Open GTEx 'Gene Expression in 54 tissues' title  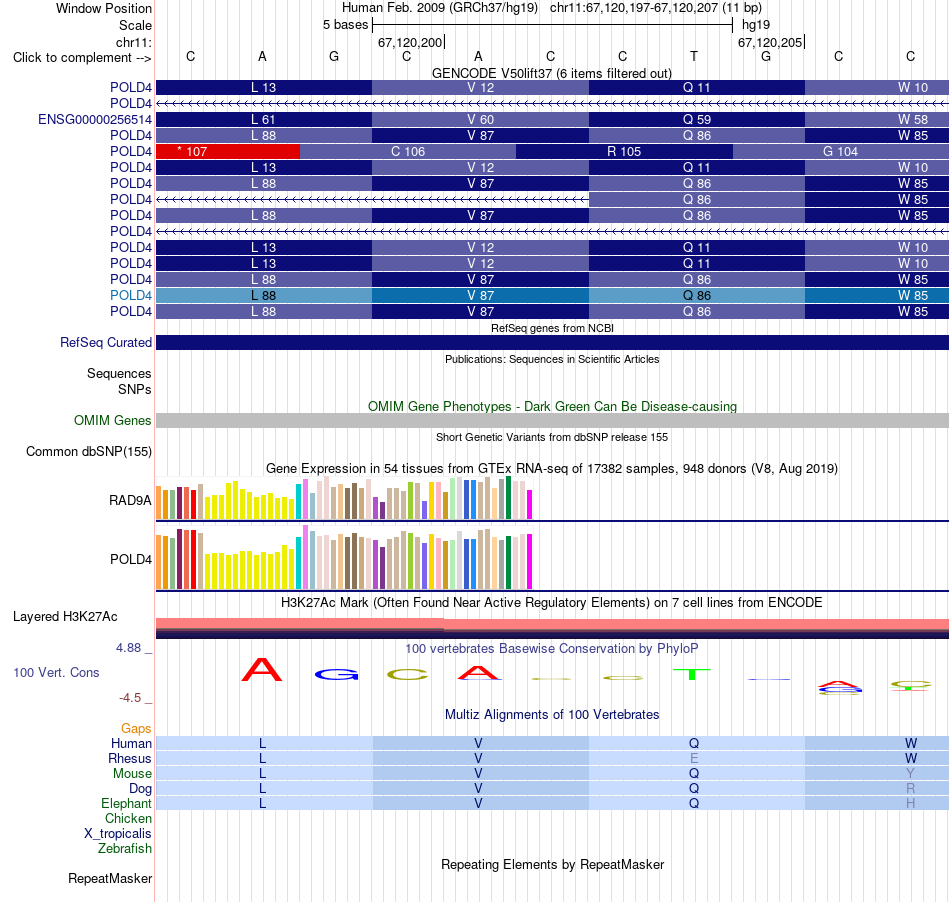[x=552, y=468]
